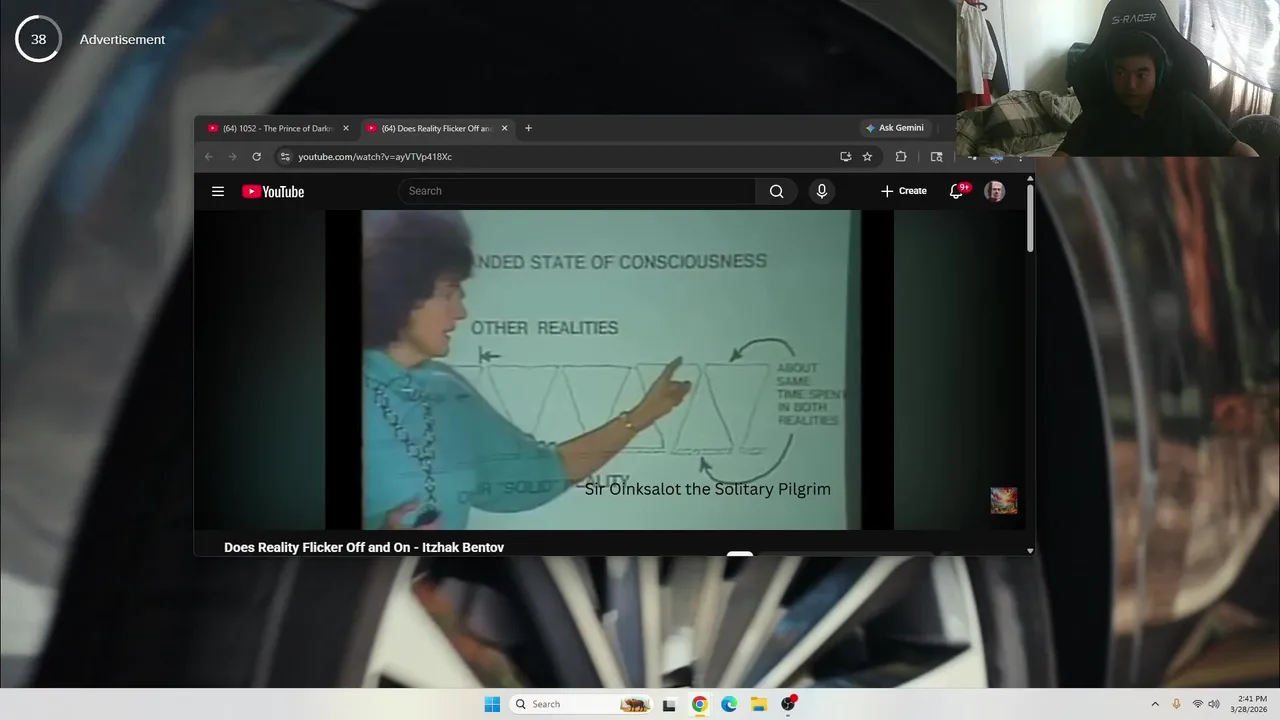Click video title 'Does Reality Flicker Off and On'
1280x720 pixels.
coord(364,547)
